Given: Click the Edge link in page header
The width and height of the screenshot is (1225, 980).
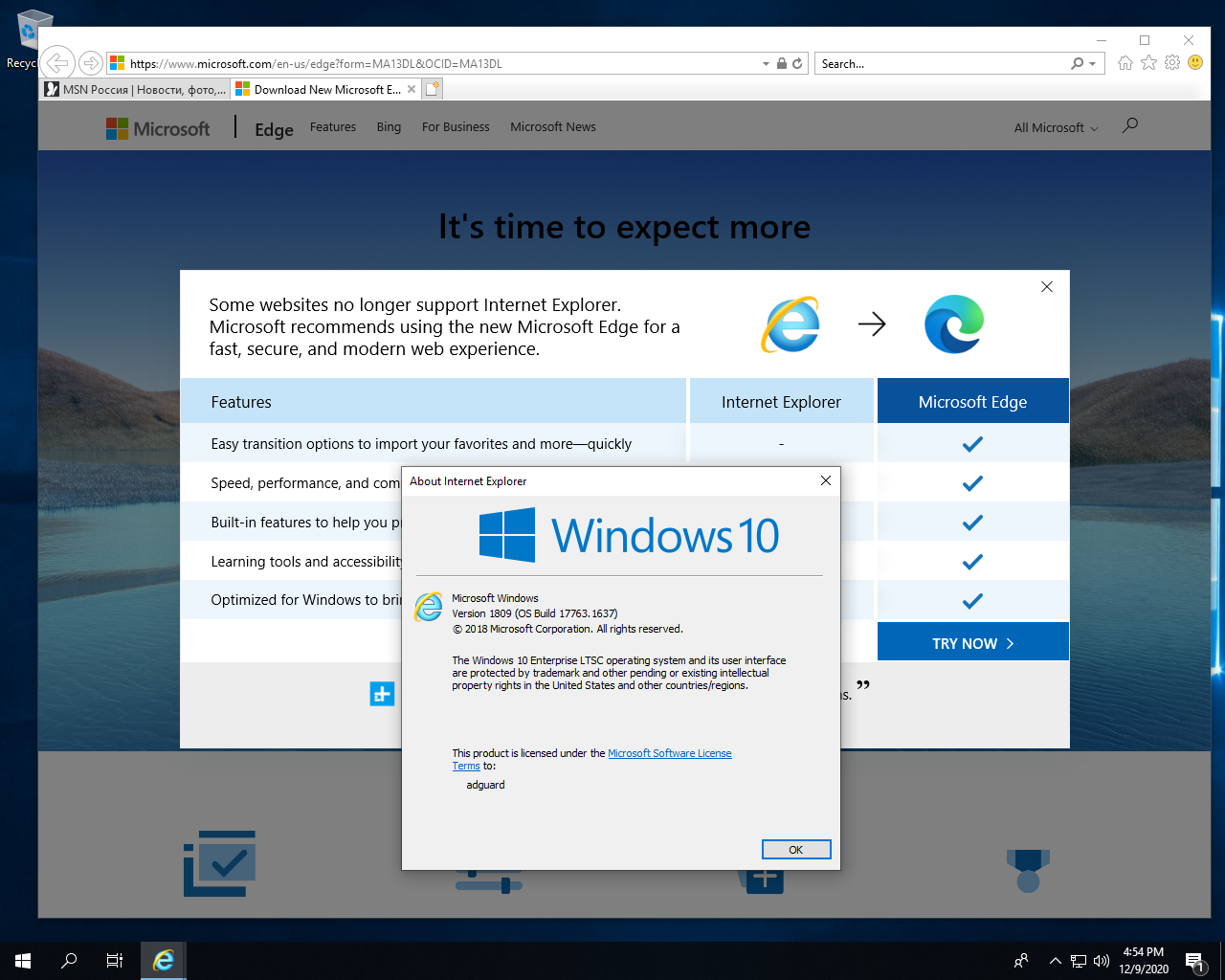Looking at the screenshot, I should click(274, 129).
